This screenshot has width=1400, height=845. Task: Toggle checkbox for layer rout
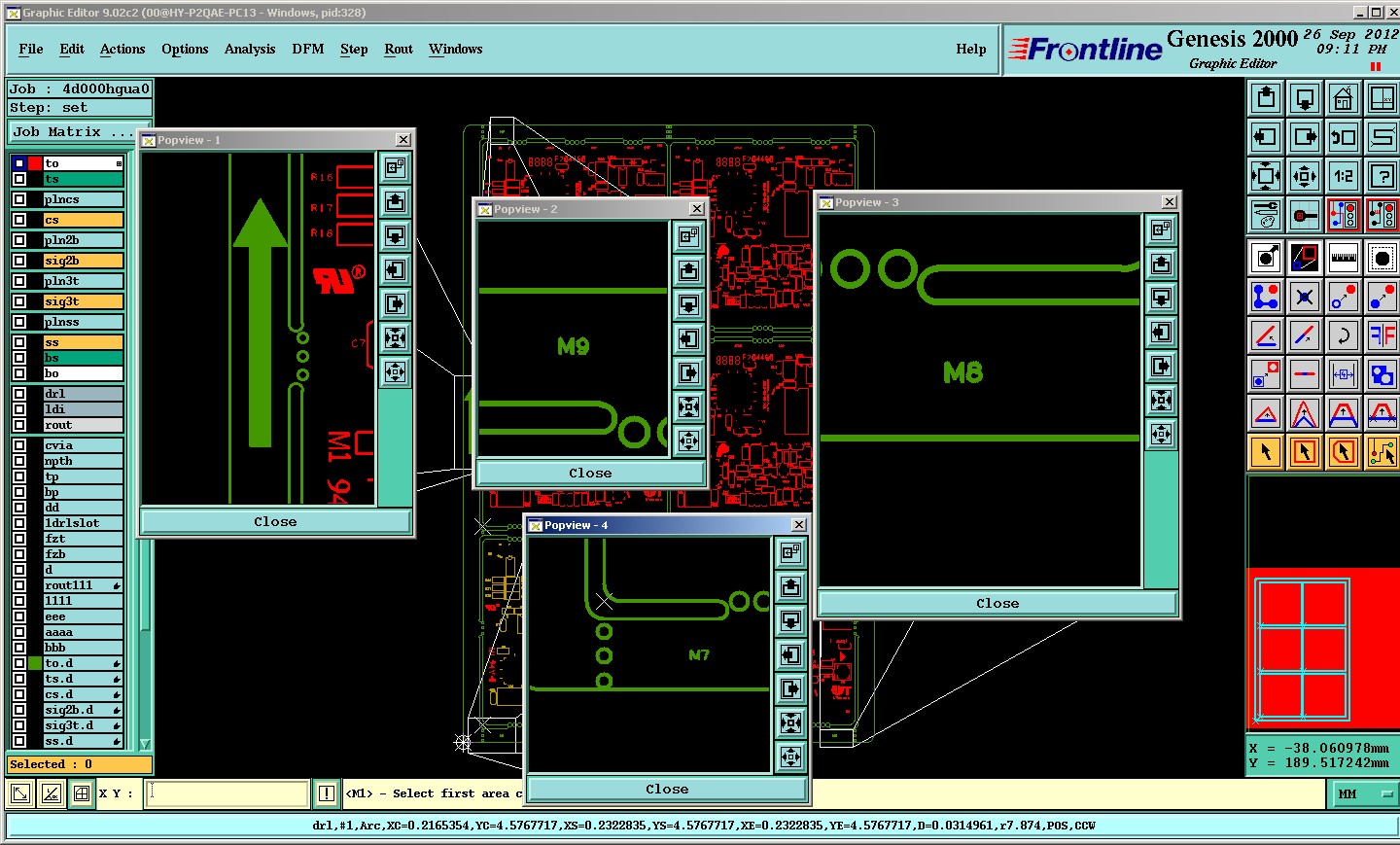point(19,425)
